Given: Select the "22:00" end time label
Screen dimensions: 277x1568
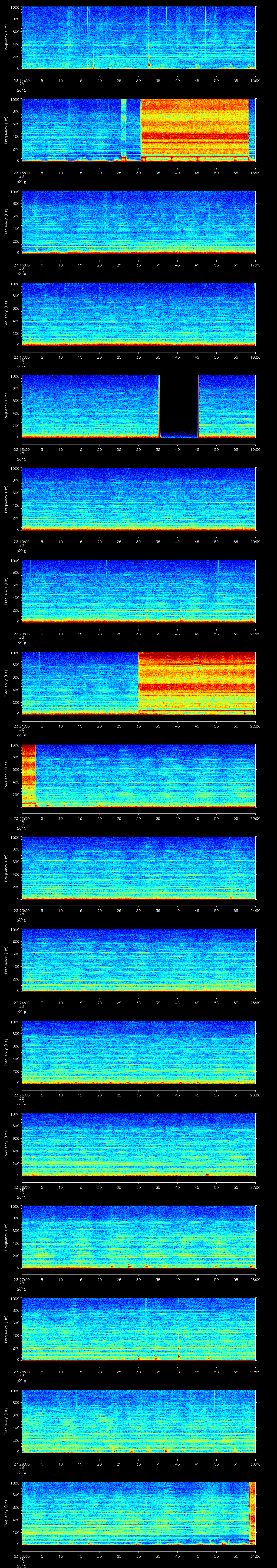Looking at the screenshot, I should 255,726.
